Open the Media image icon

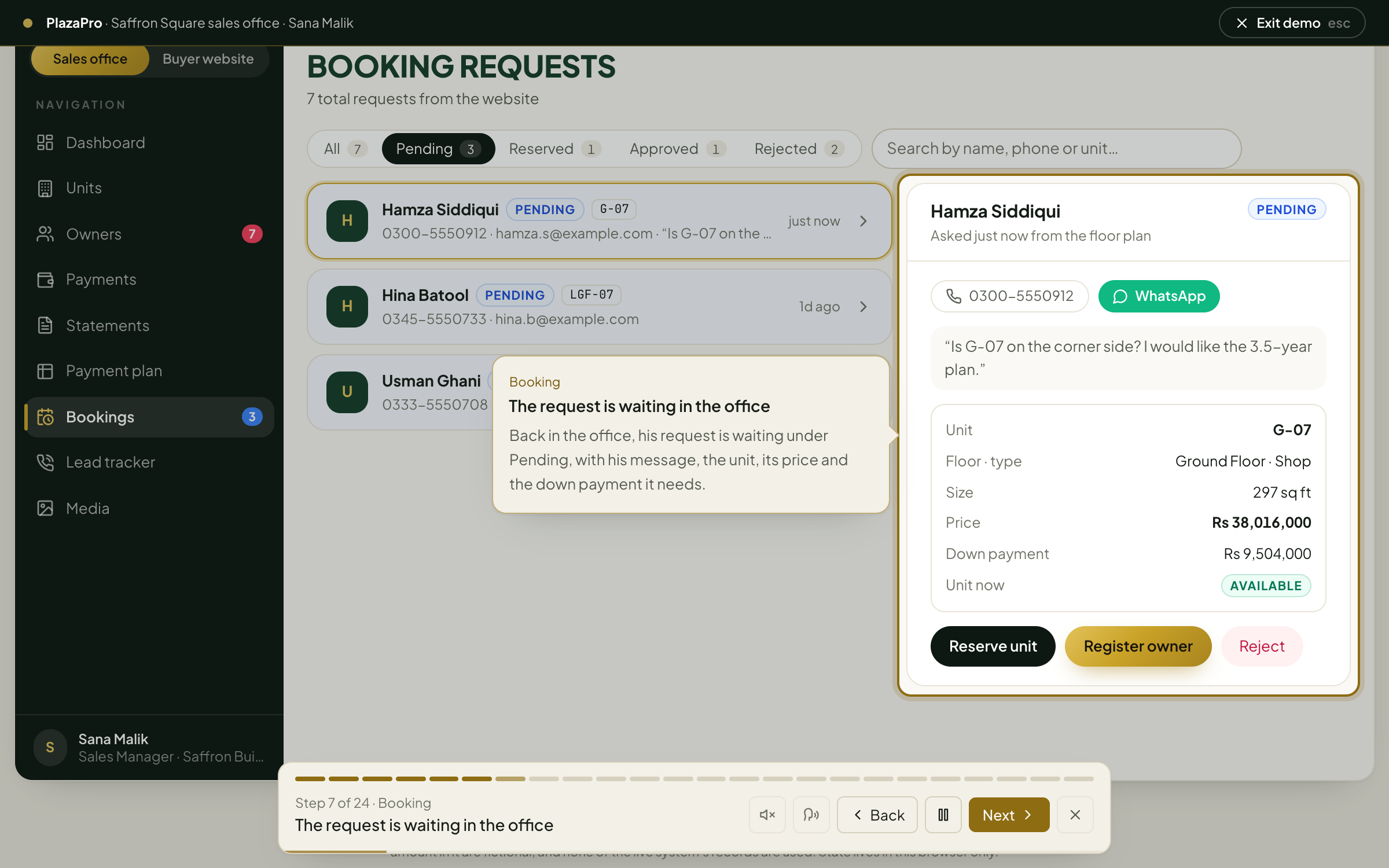pyautogui.click(x=45, y=508)
